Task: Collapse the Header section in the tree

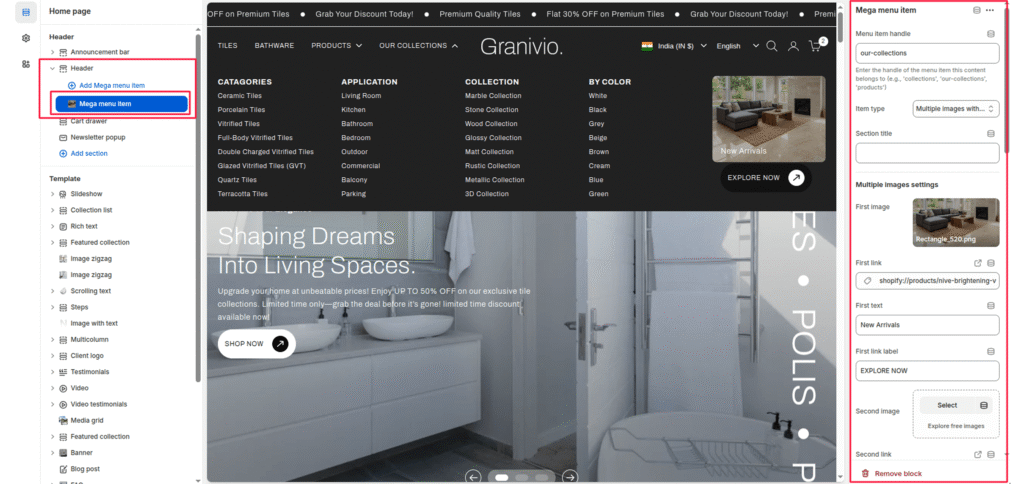Action: coord(53,68)
